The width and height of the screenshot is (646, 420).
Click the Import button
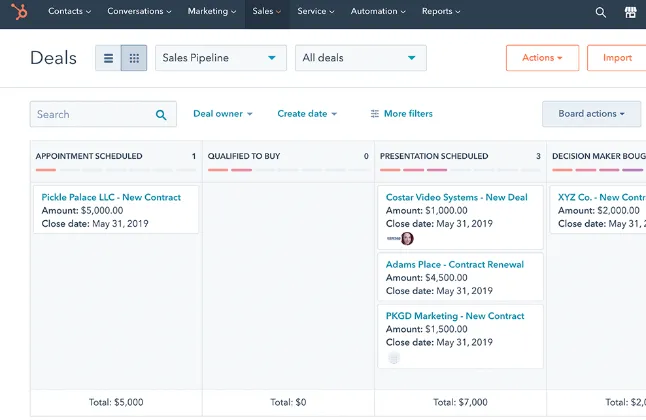(x=617, y=58)
